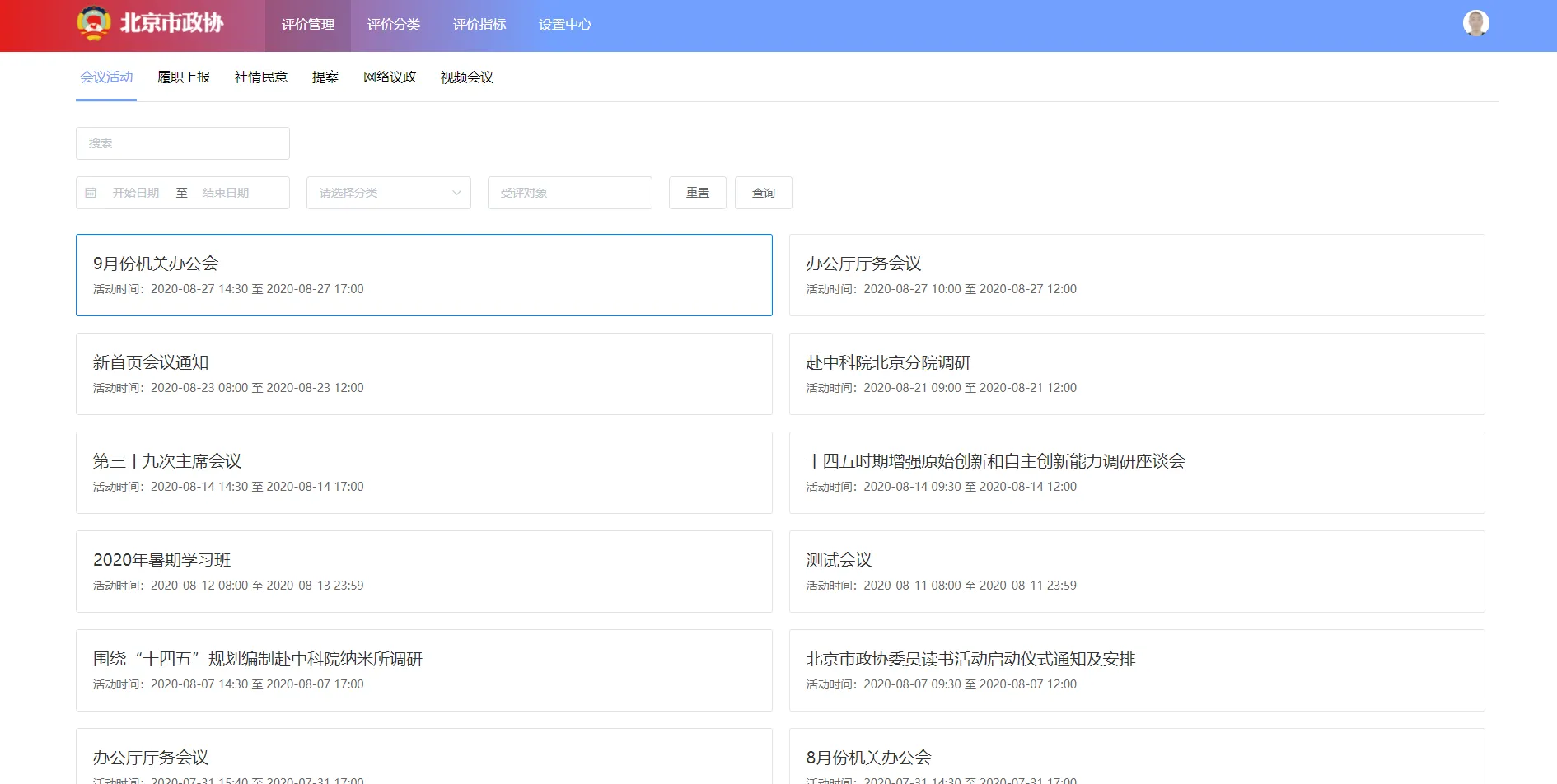This screenshot has width=1557, height=784.
Task: Open the user avatar profile menu
Action: [1475, 23]
